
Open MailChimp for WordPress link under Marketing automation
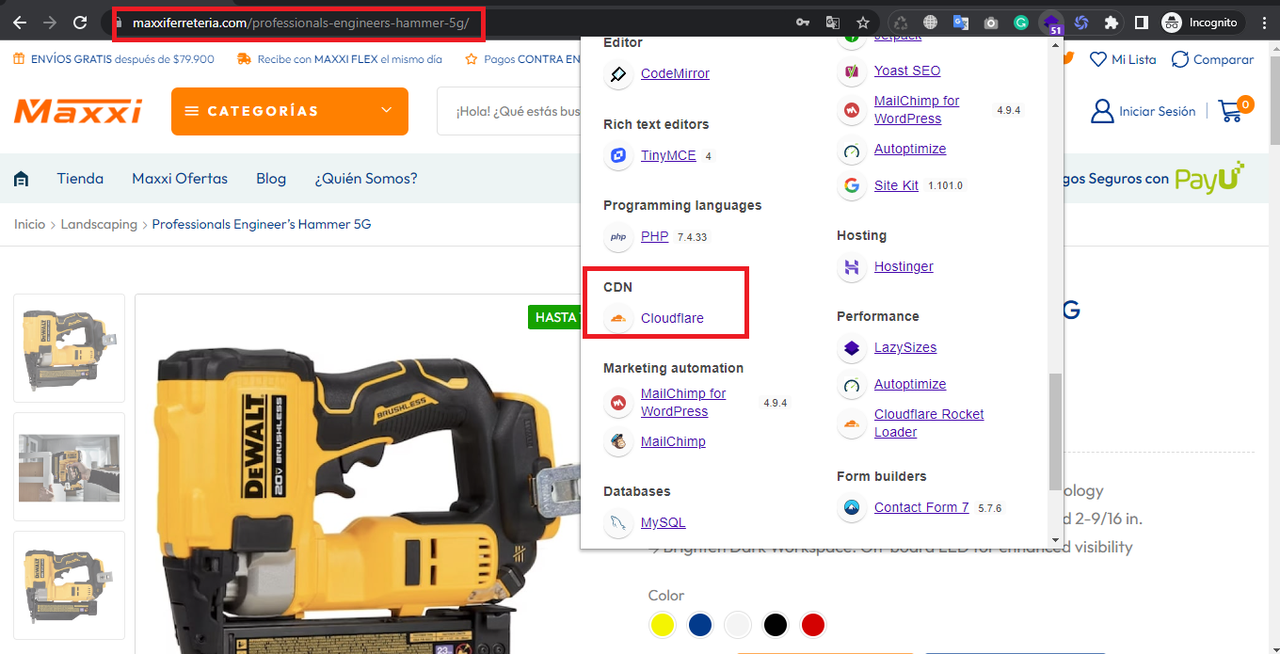pos(683,403)
